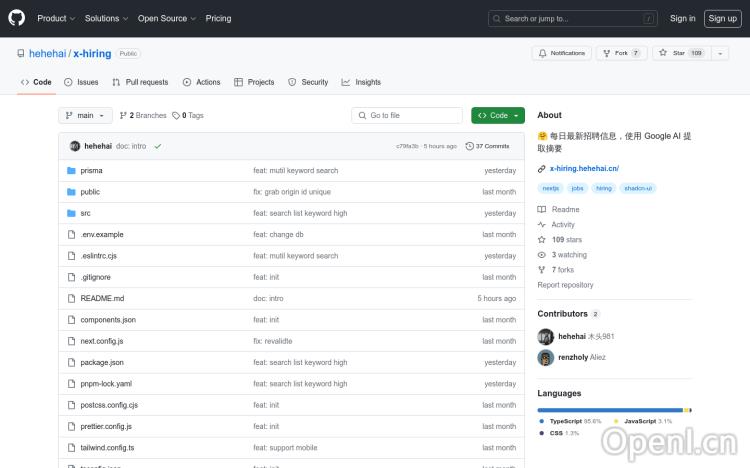Screen dimensions: 750x468
Task: Open the star lists dropdown arrow
Action: point(721,53)
